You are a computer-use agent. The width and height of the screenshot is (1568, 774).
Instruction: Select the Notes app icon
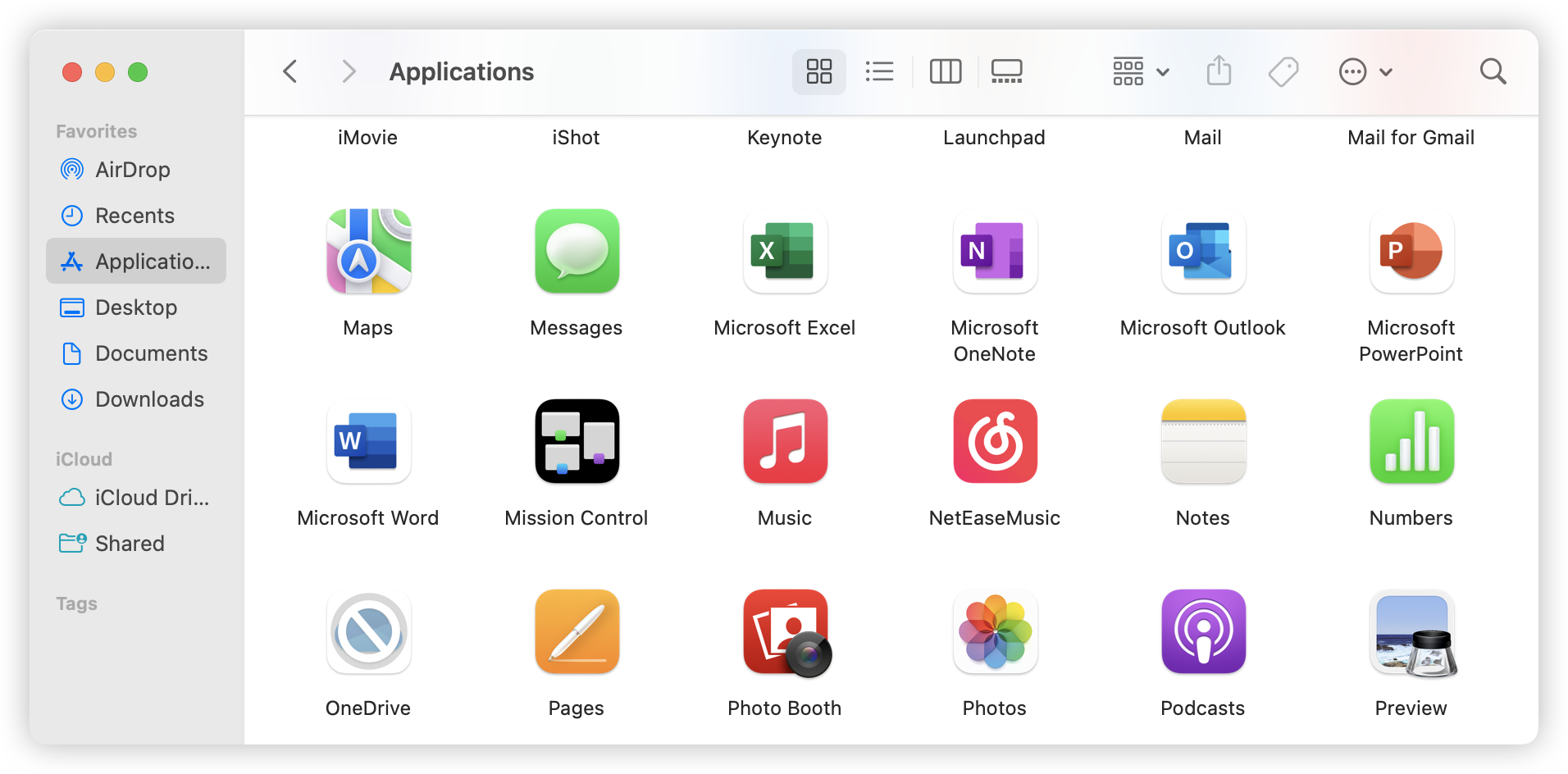click(x=1203, y=441)
